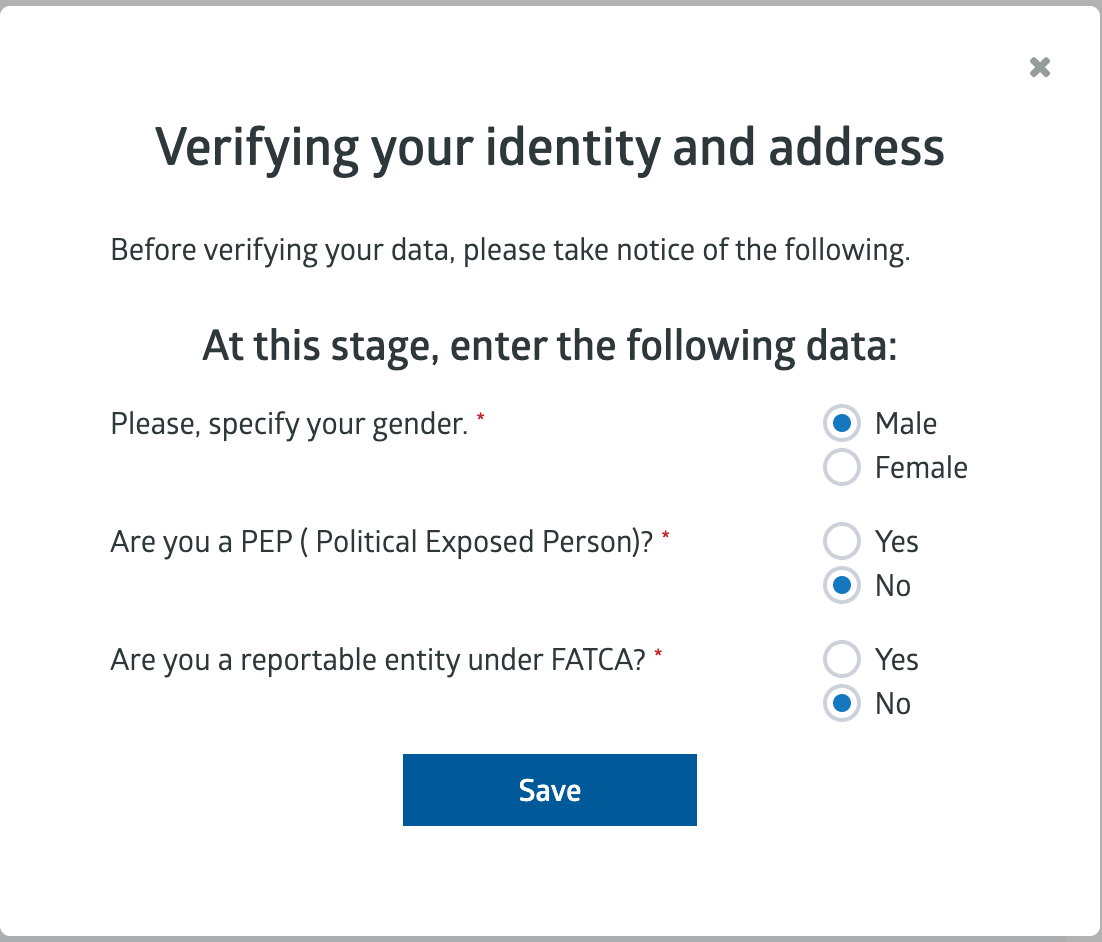Click the 'Yes' label beside PEP question
The image size is (1102, 942).
[x=897, y=542]
